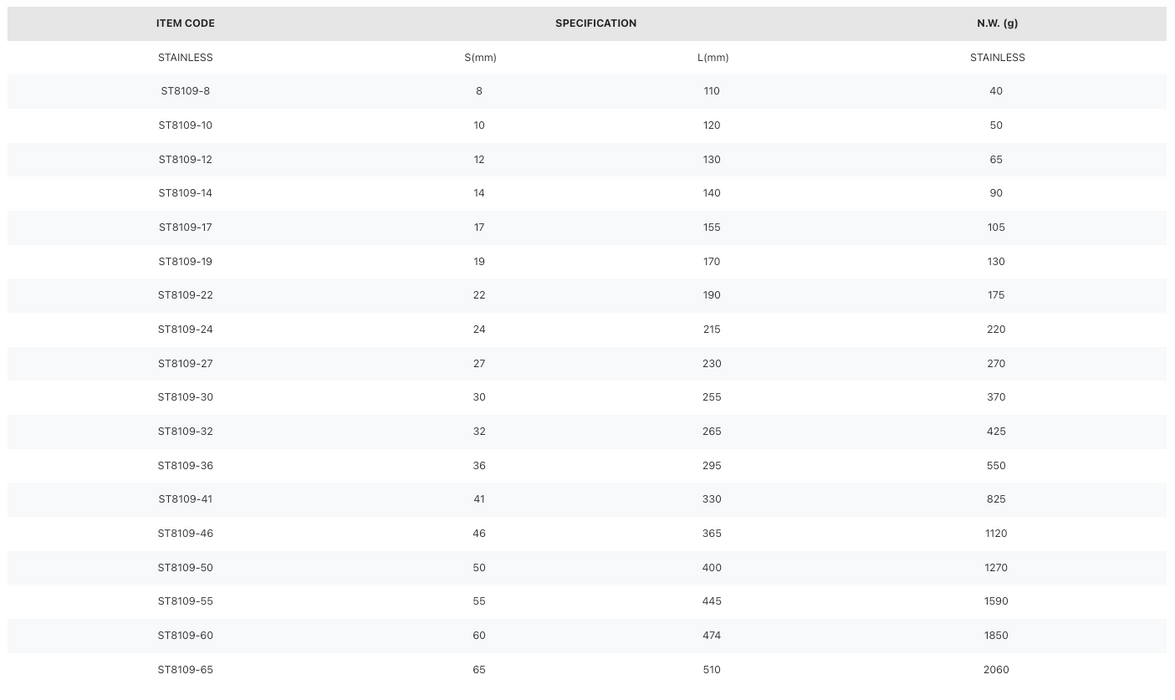Select the 1120 weight cell
Image resolution: width=1175 pixels, height=700 pixels.
pyautogui.click(x=996, y=534)
